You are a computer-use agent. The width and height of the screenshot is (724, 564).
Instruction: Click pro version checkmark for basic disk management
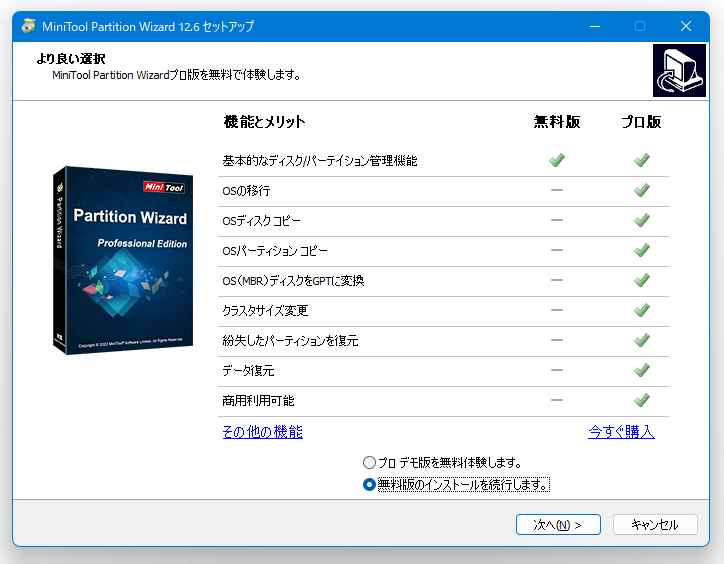642,160
